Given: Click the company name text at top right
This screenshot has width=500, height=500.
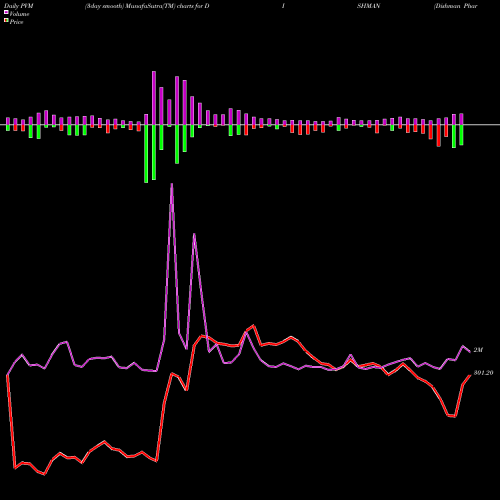Looking at the screenshot, I should pyautogui.click(x=456, y=6).
